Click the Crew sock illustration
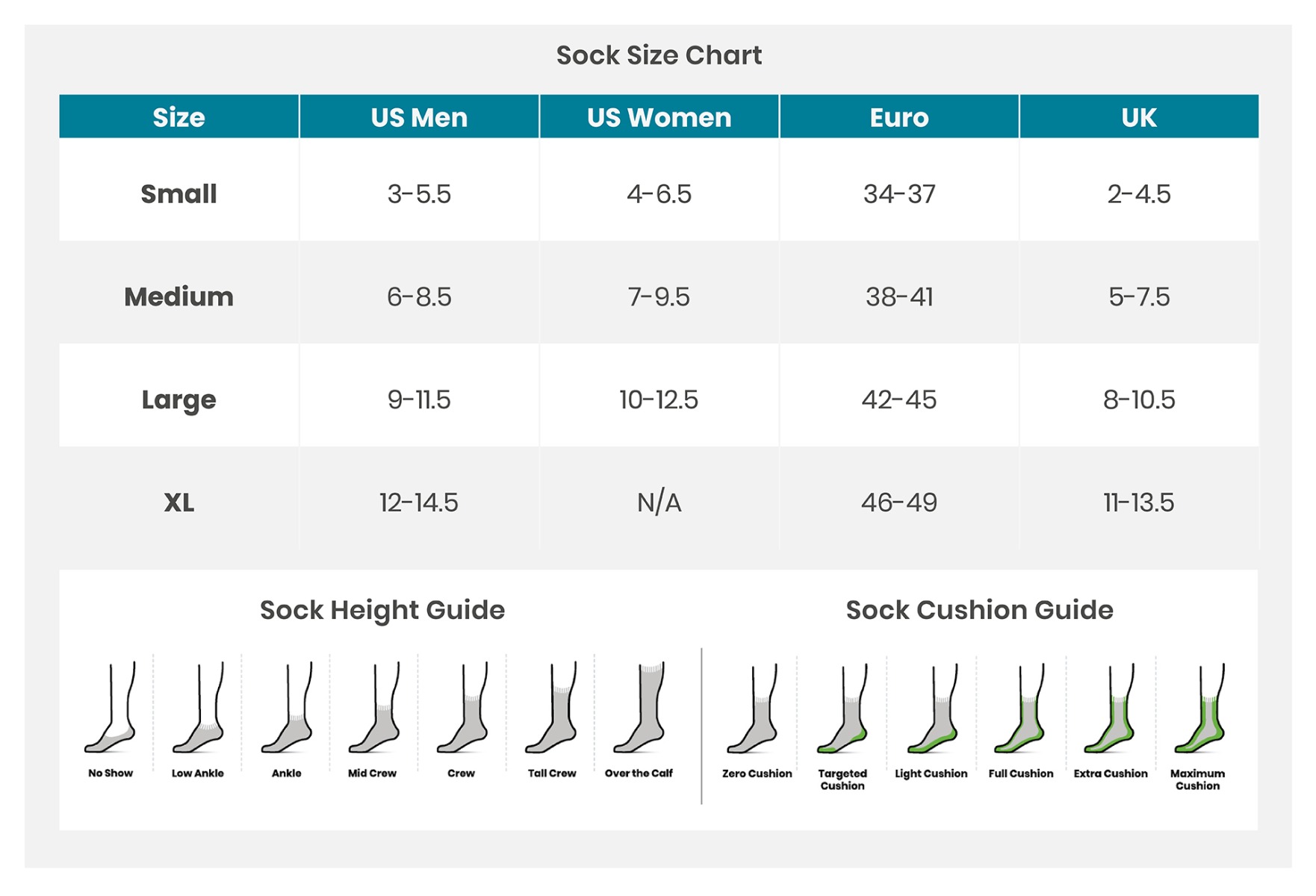1316x896 pixels. [463, 707]
